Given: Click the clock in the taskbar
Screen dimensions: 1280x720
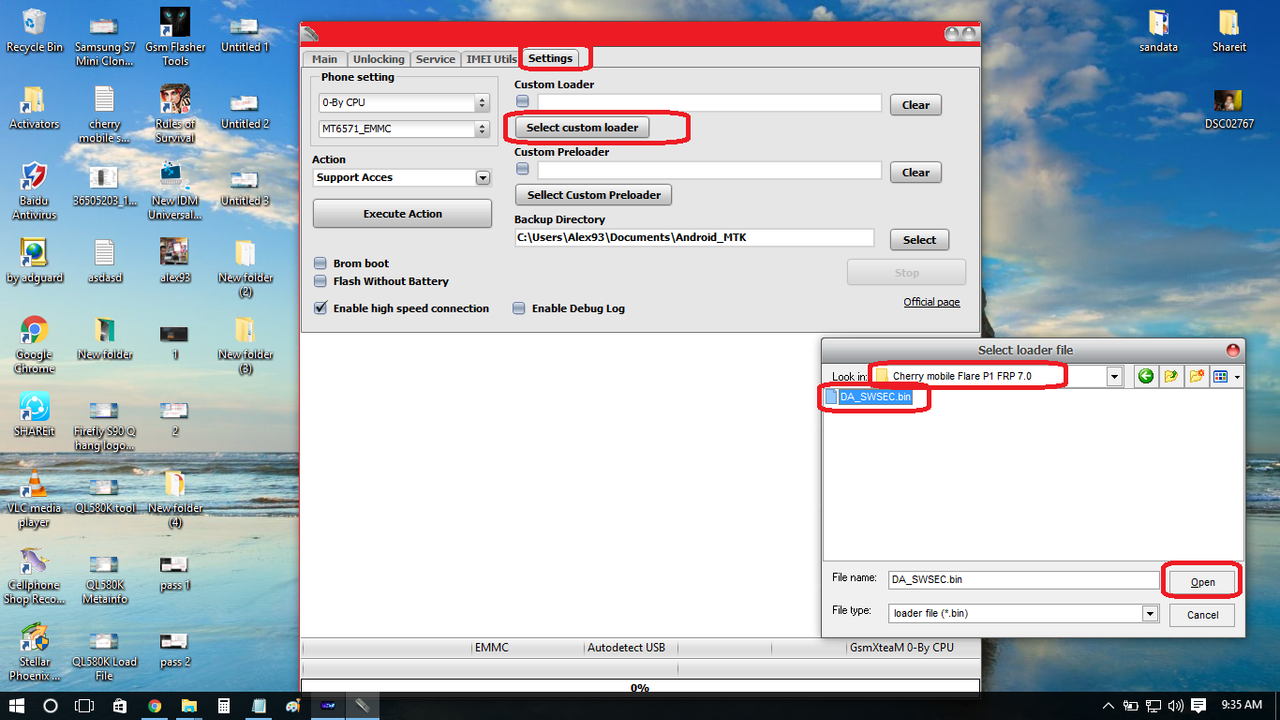Looking at the screenshot, I should [1241, 706].
